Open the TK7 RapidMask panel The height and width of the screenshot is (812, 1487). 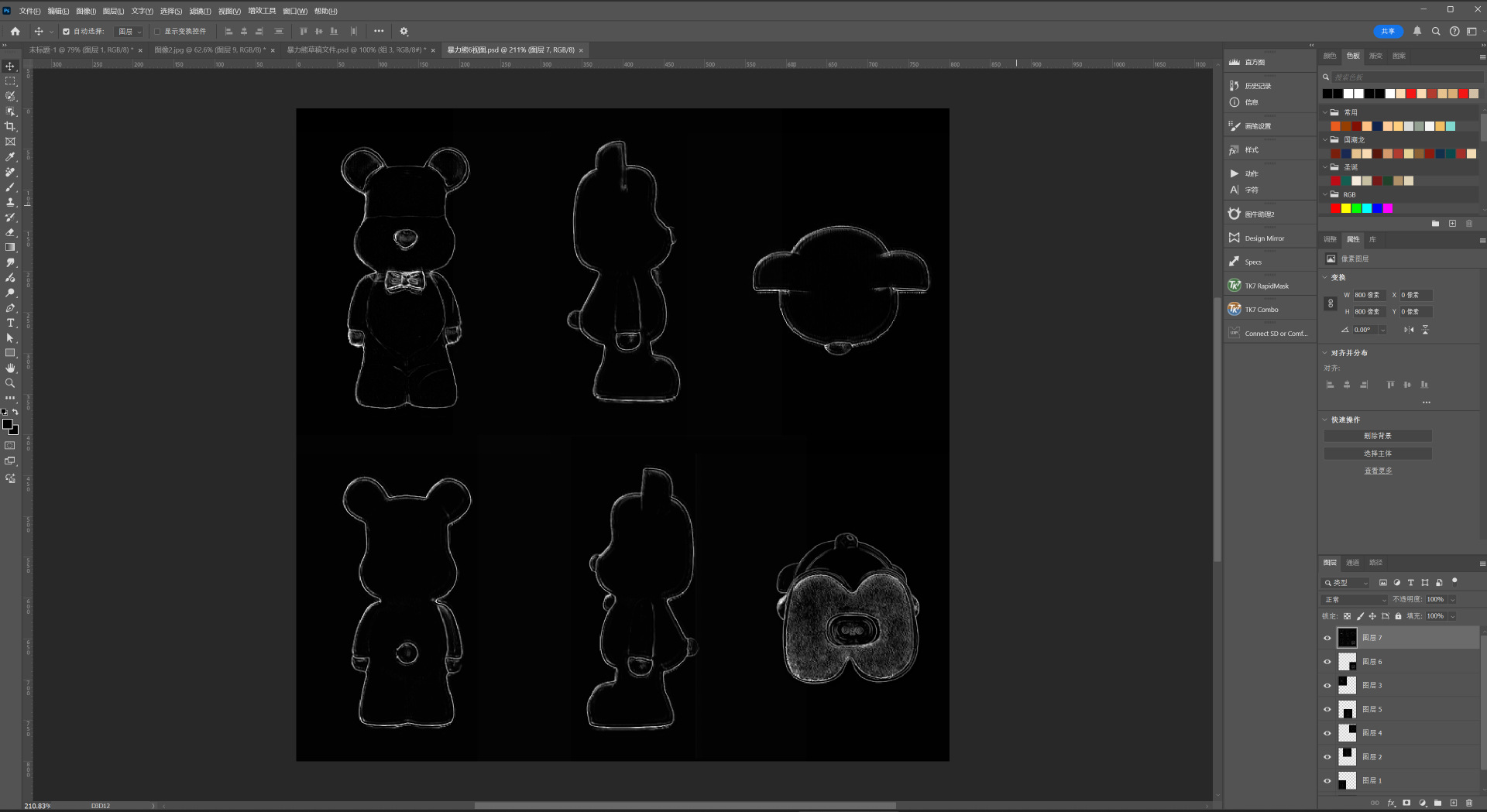click(1266, 286)
